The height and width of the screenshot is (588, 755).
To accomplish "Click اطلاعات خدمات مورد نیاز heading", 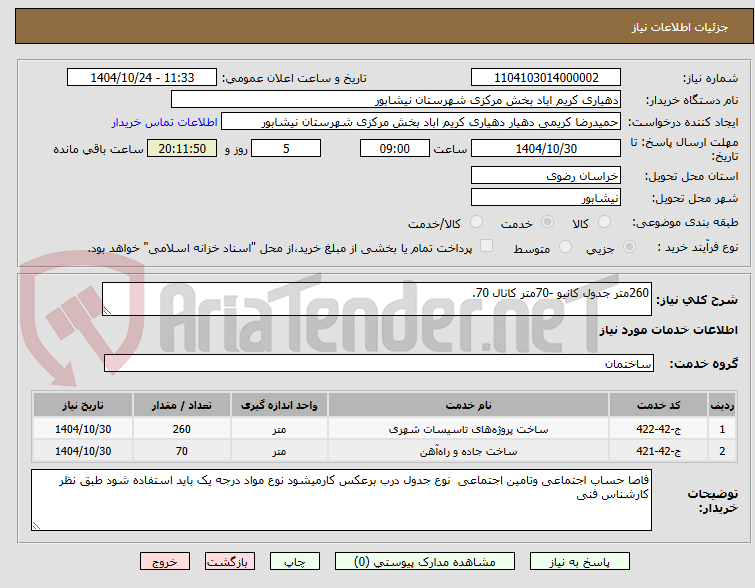I will [668, 330].
